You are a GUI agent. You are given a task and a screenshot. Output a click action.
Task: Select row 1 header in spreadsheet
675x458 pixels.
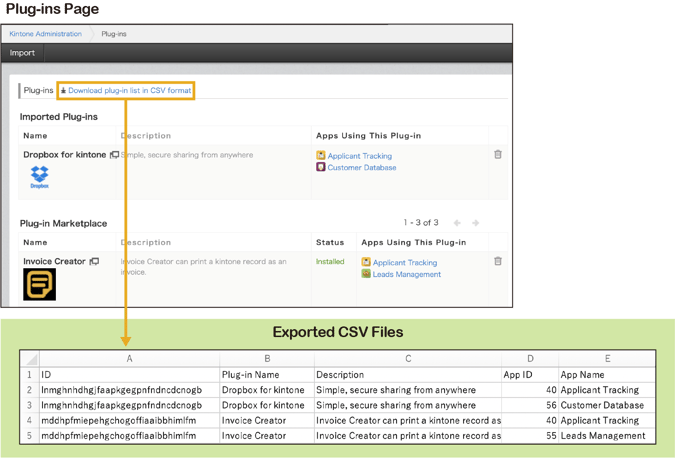coord(30,374)
